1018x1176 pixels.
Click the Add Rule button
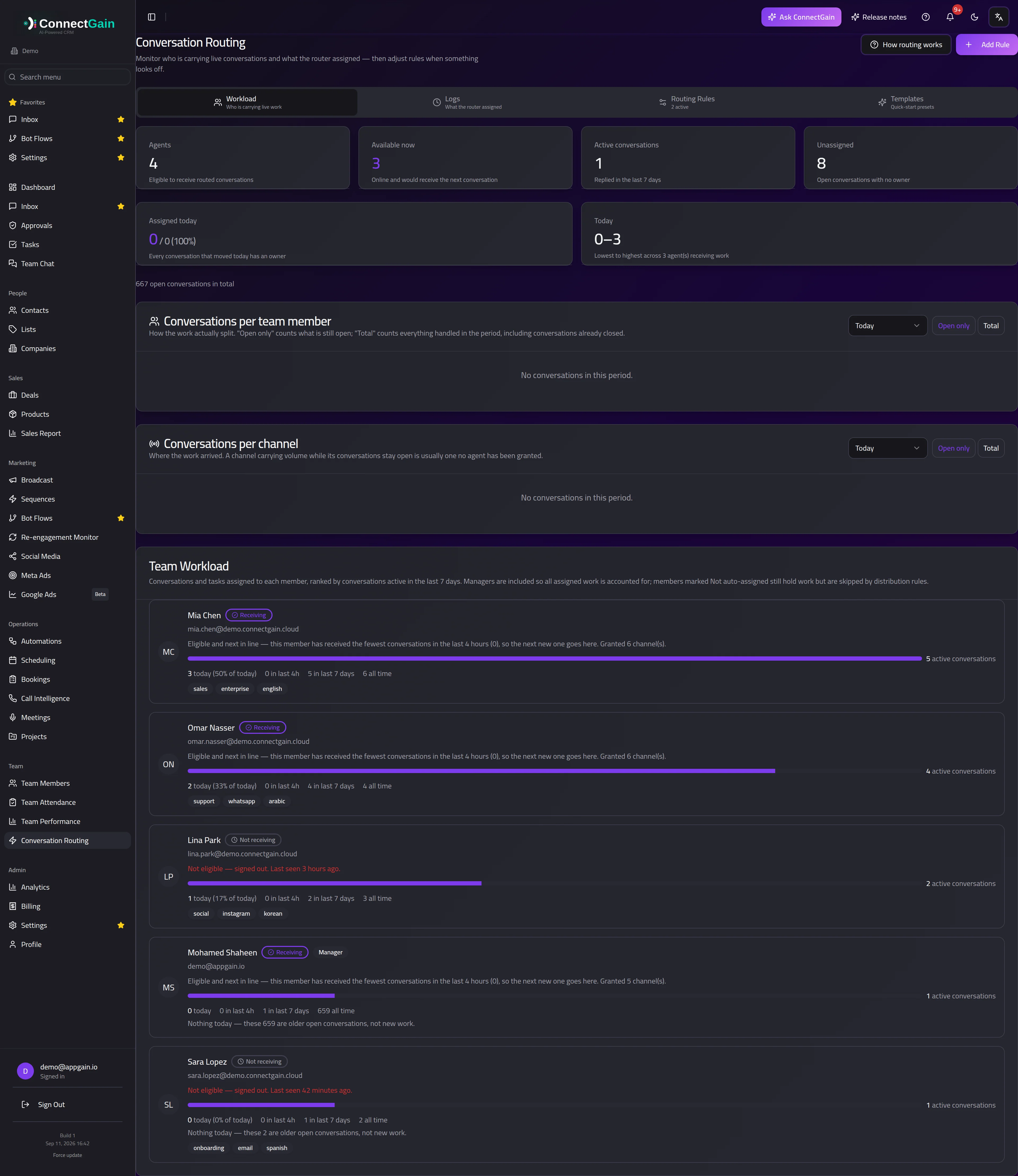(987, 45)
